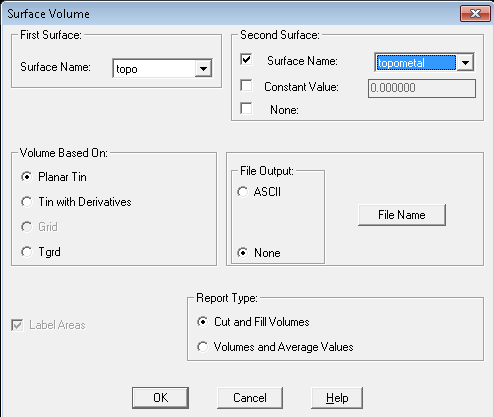
Task: Click the Cancel button
Action: [x=250, y=398]
